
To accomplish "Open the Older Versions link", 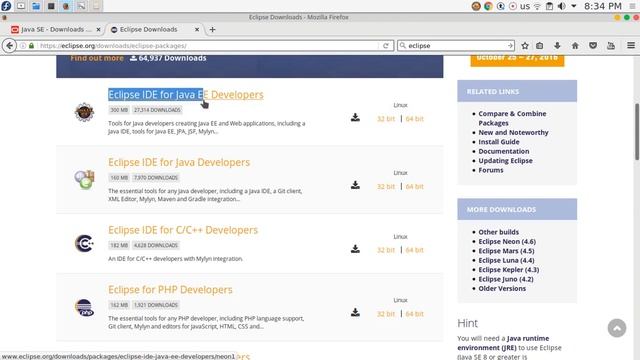I will tap(502, 289).
